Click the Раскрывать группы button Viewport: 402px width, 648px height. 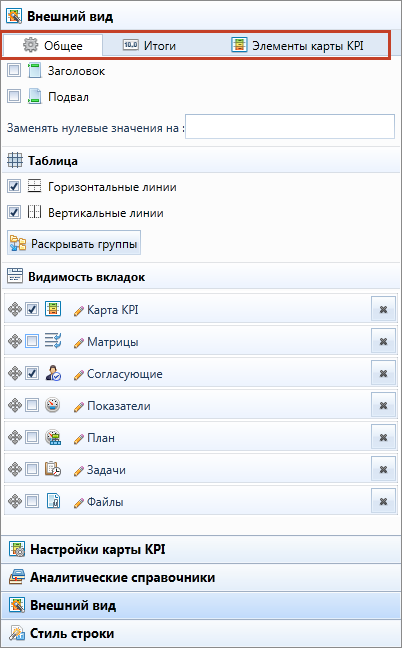coord(74,243)
